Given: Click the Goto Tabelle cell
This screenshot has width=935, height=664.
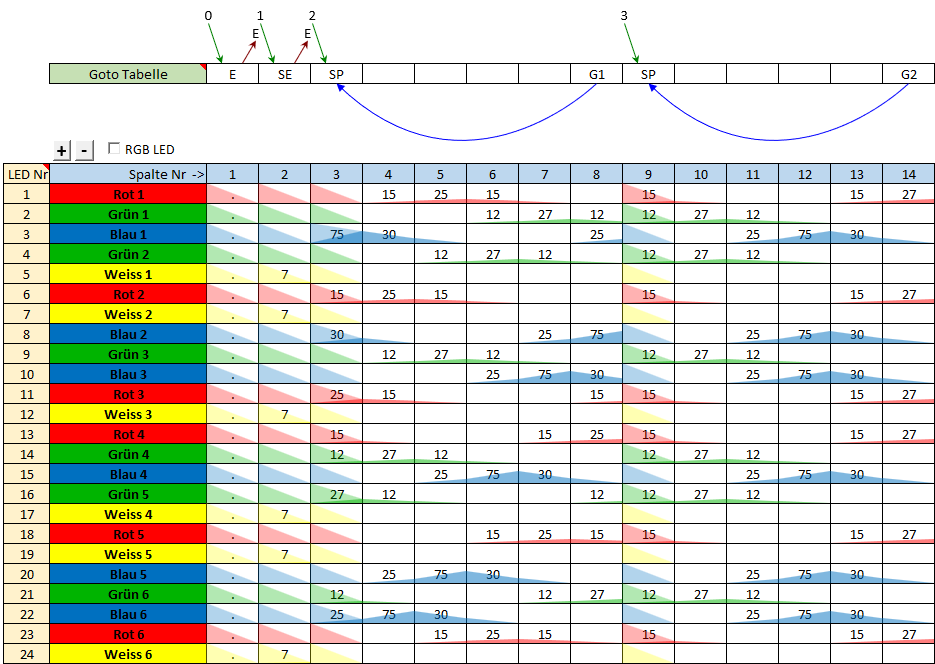Looking at the screenshot, I should coord(128,74).
